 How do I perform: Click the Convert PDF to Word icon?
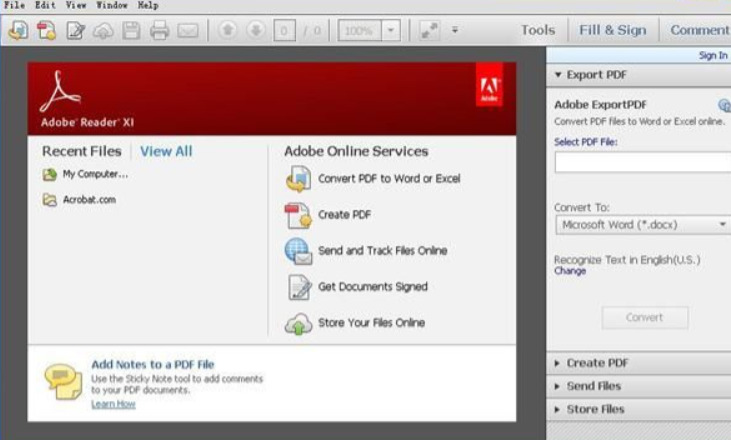tap(298, 179)
